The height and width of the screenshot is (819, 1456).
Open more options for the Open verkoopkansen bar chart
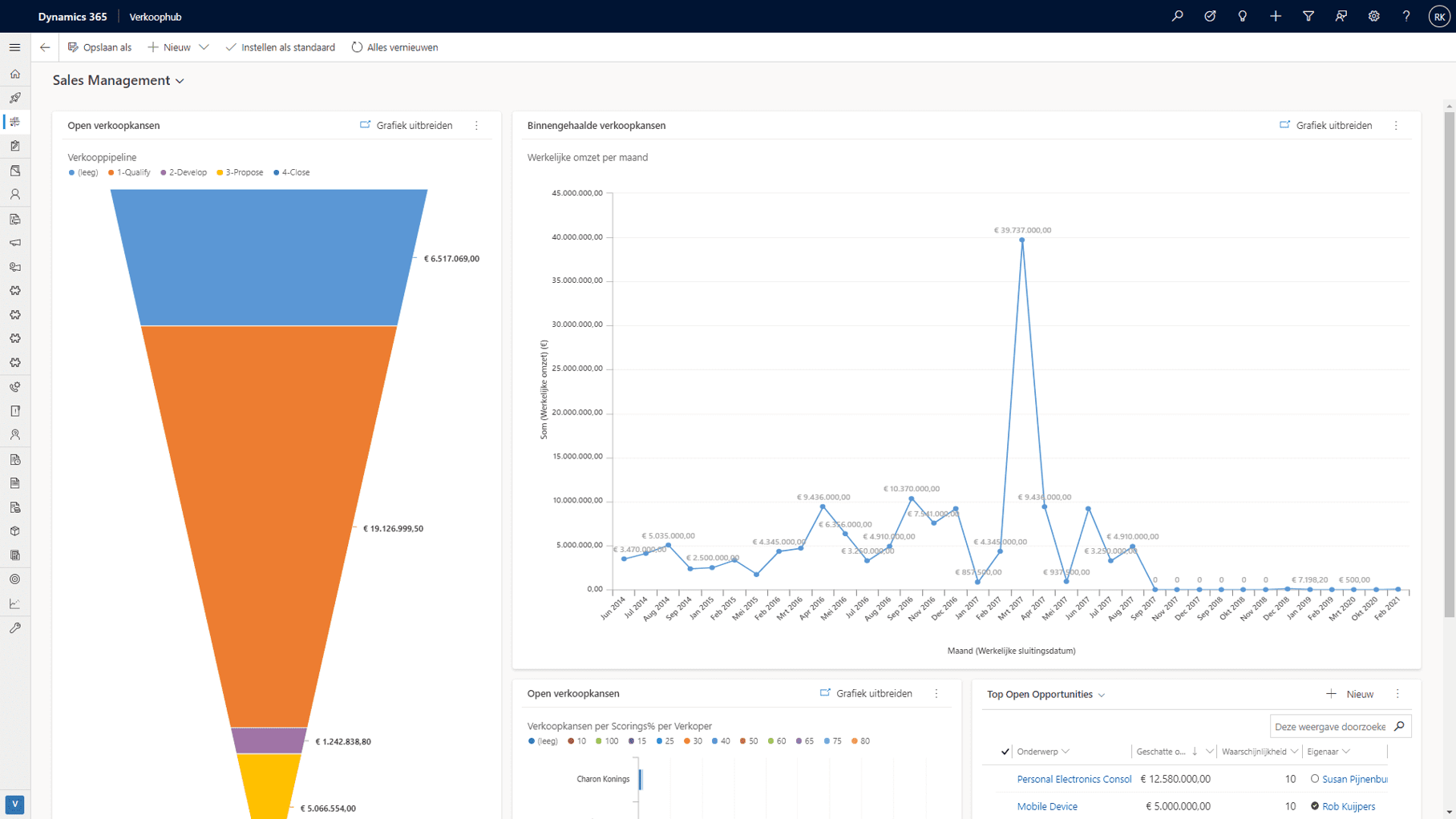936,694
